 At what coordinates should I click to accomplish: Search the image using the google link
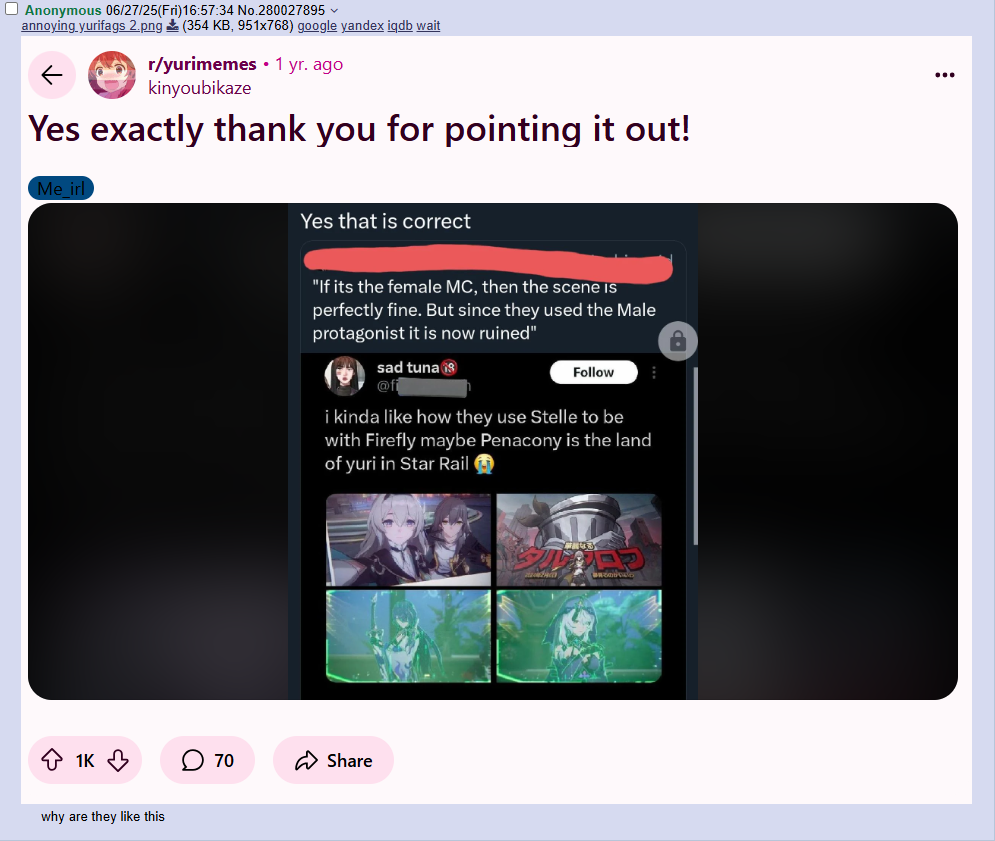(317, 25)
